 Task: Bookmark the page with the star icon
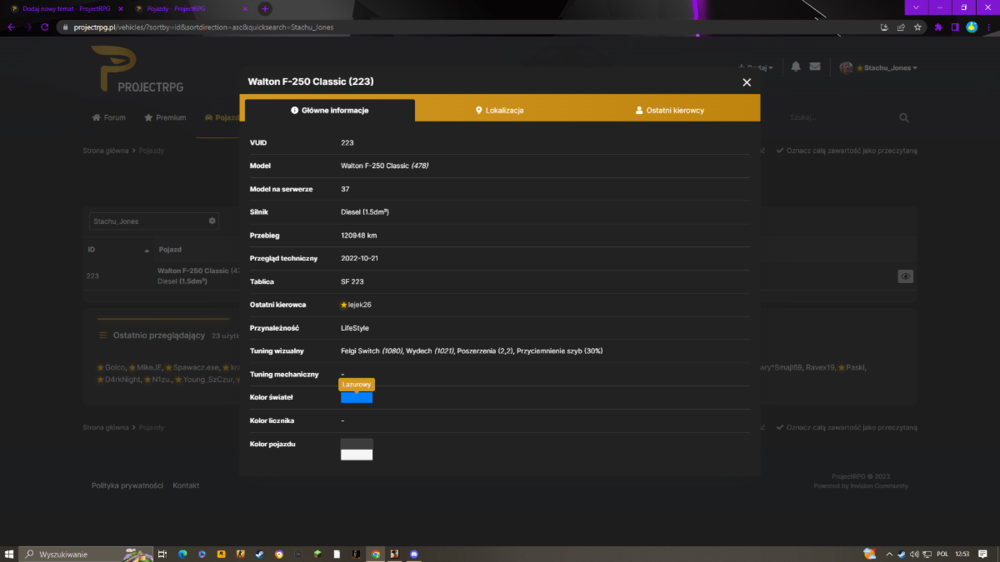917,27
